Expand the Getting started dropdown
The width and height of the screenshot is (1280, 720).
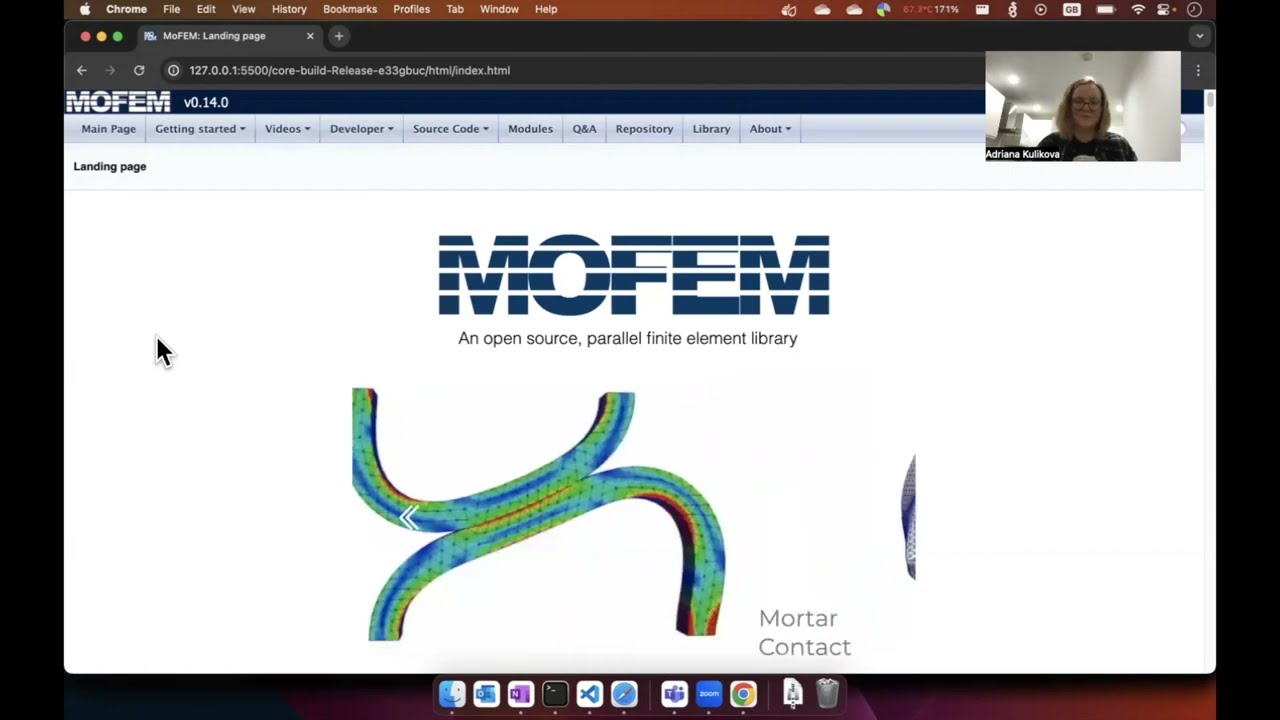point(200,129)
